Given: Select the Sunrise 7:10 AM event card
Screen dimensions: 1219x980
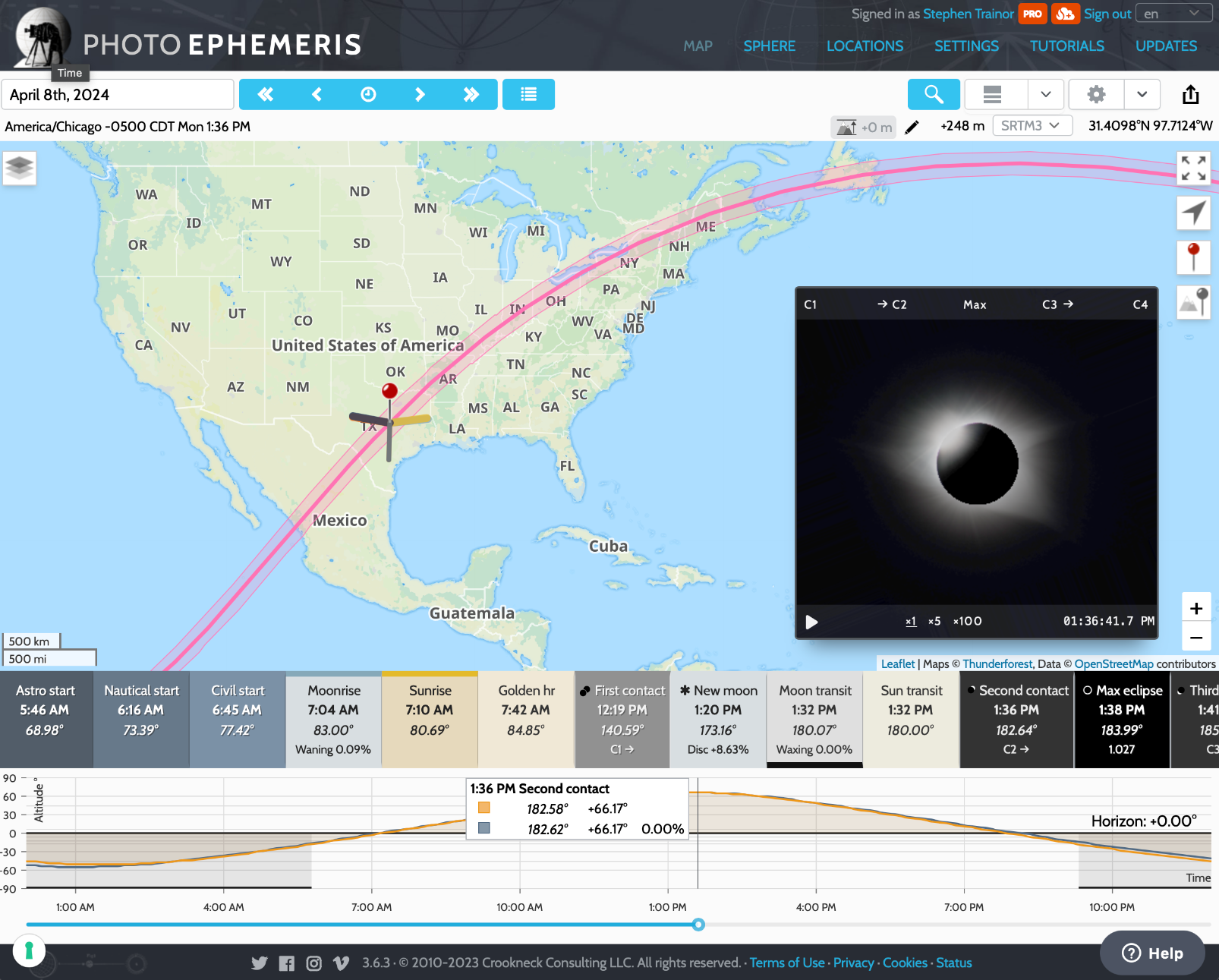Looking at the screenshot, I should pyautogui.click(x=430, y=719).
